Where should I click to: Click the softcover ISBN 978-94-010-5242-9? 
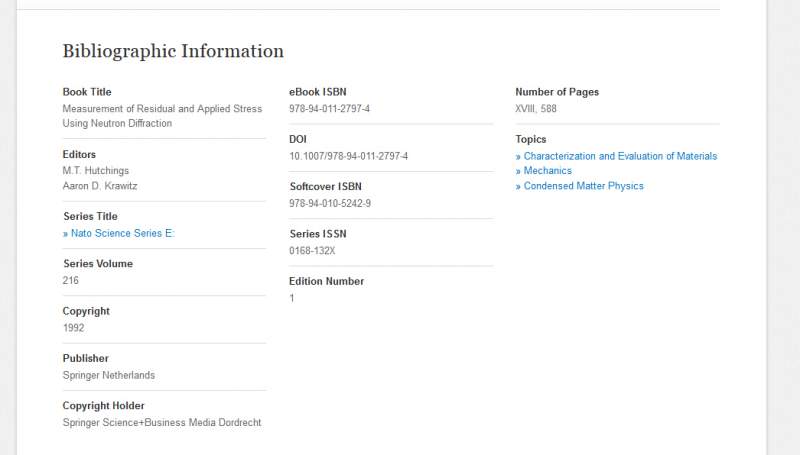330,203
